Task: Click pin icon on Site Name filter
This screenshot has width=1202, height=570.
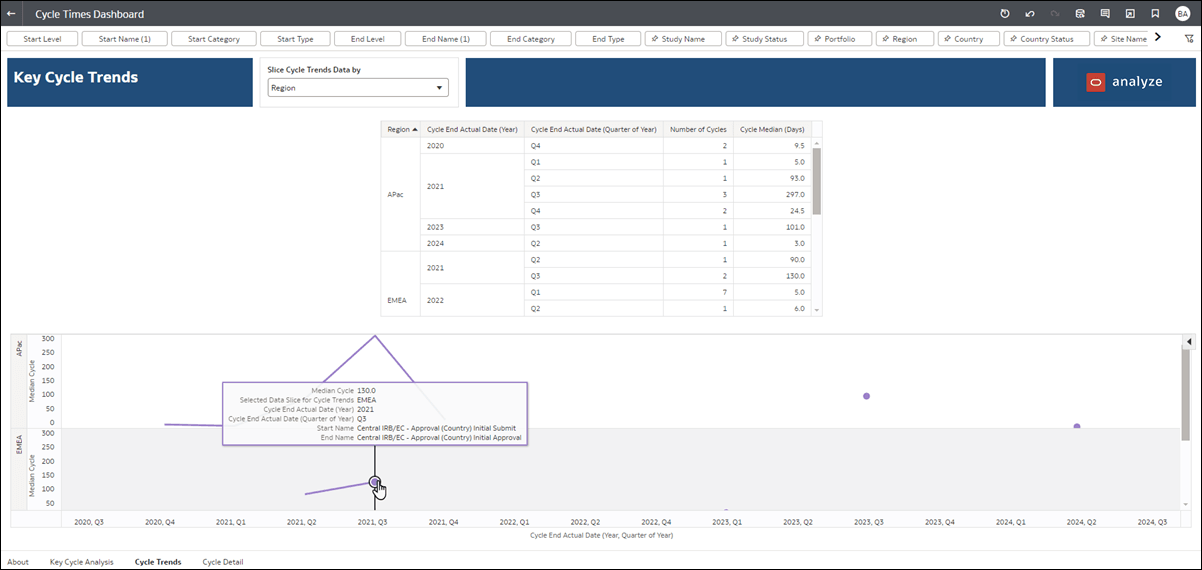Action: [1103, 39]
